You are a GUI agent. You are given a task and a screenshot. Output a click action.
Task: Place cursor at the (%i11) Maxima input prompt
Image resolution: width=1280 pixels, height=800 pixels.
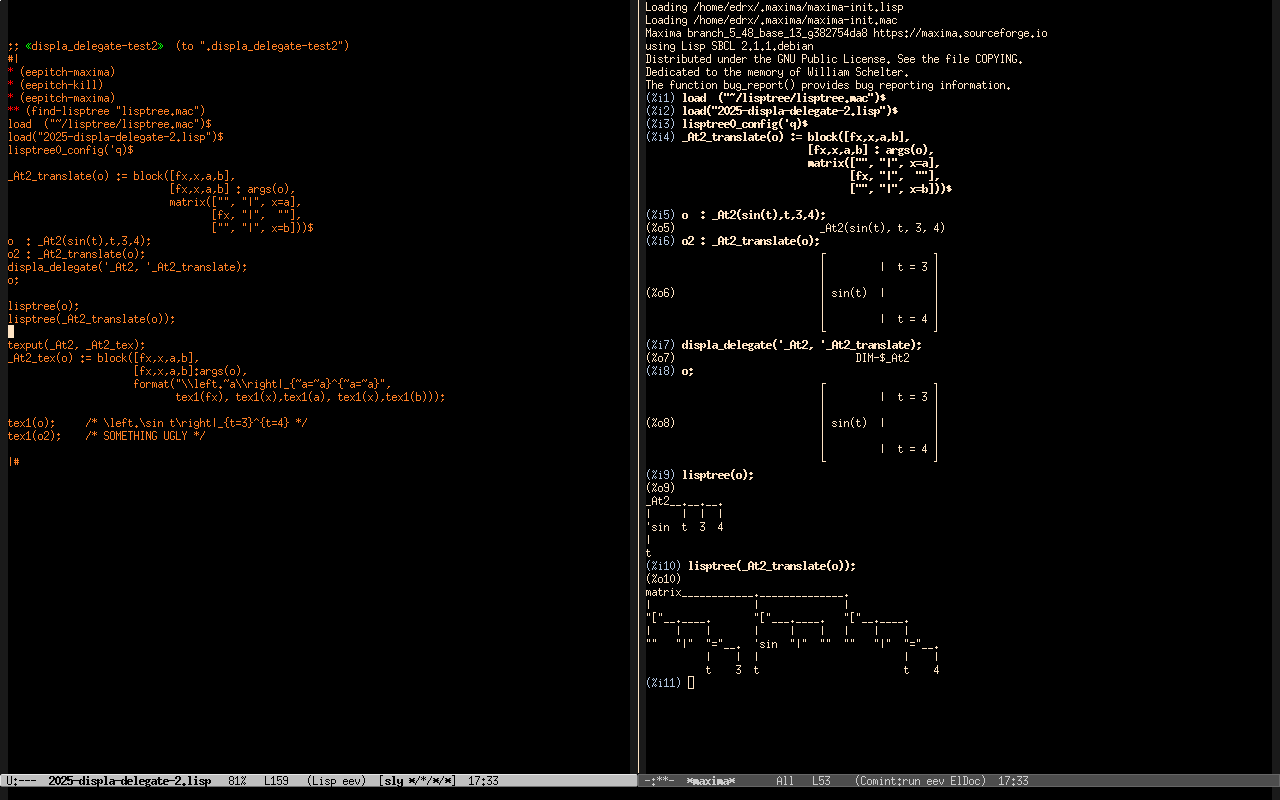(691, 683)
